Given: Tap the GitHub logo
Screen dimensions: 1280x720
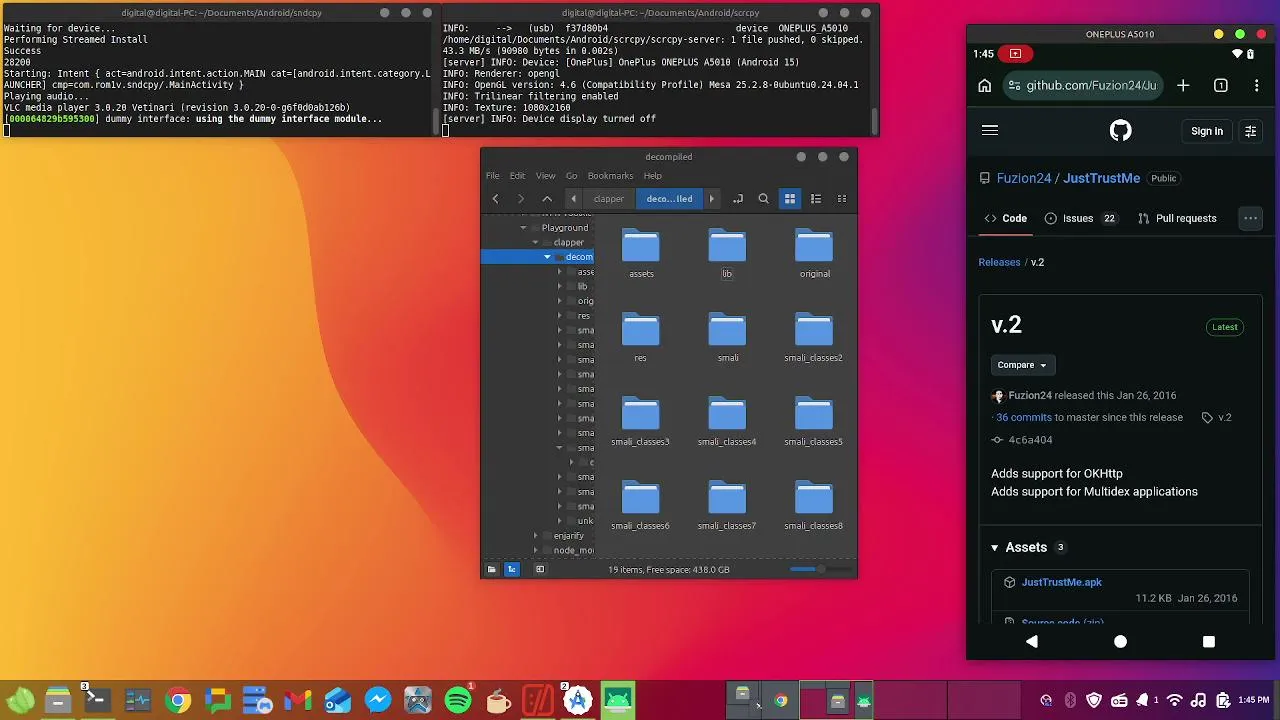Looking at the screenshot, I should point(1120,131).
